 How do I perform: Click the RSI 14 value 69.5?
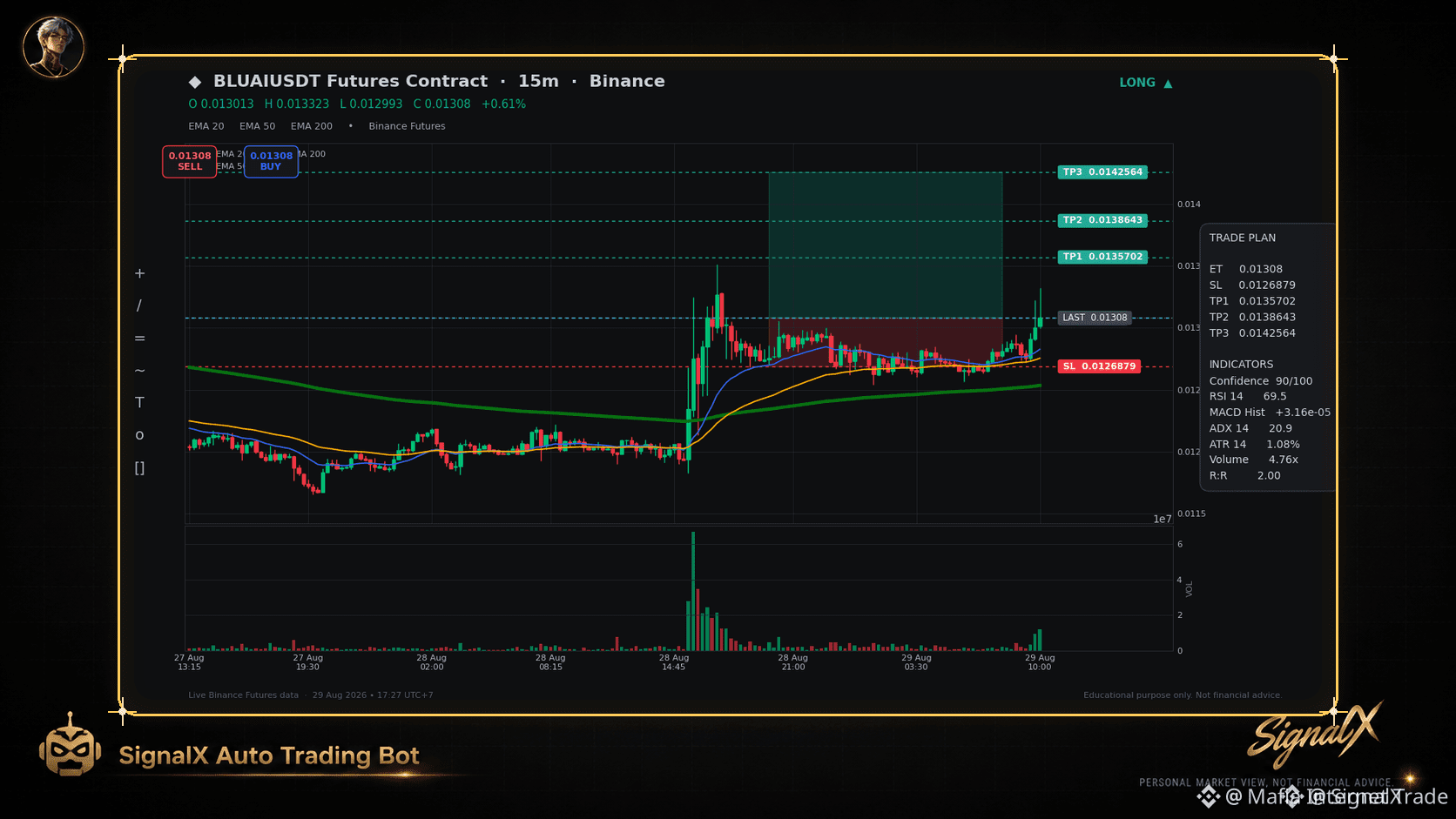1275,397
